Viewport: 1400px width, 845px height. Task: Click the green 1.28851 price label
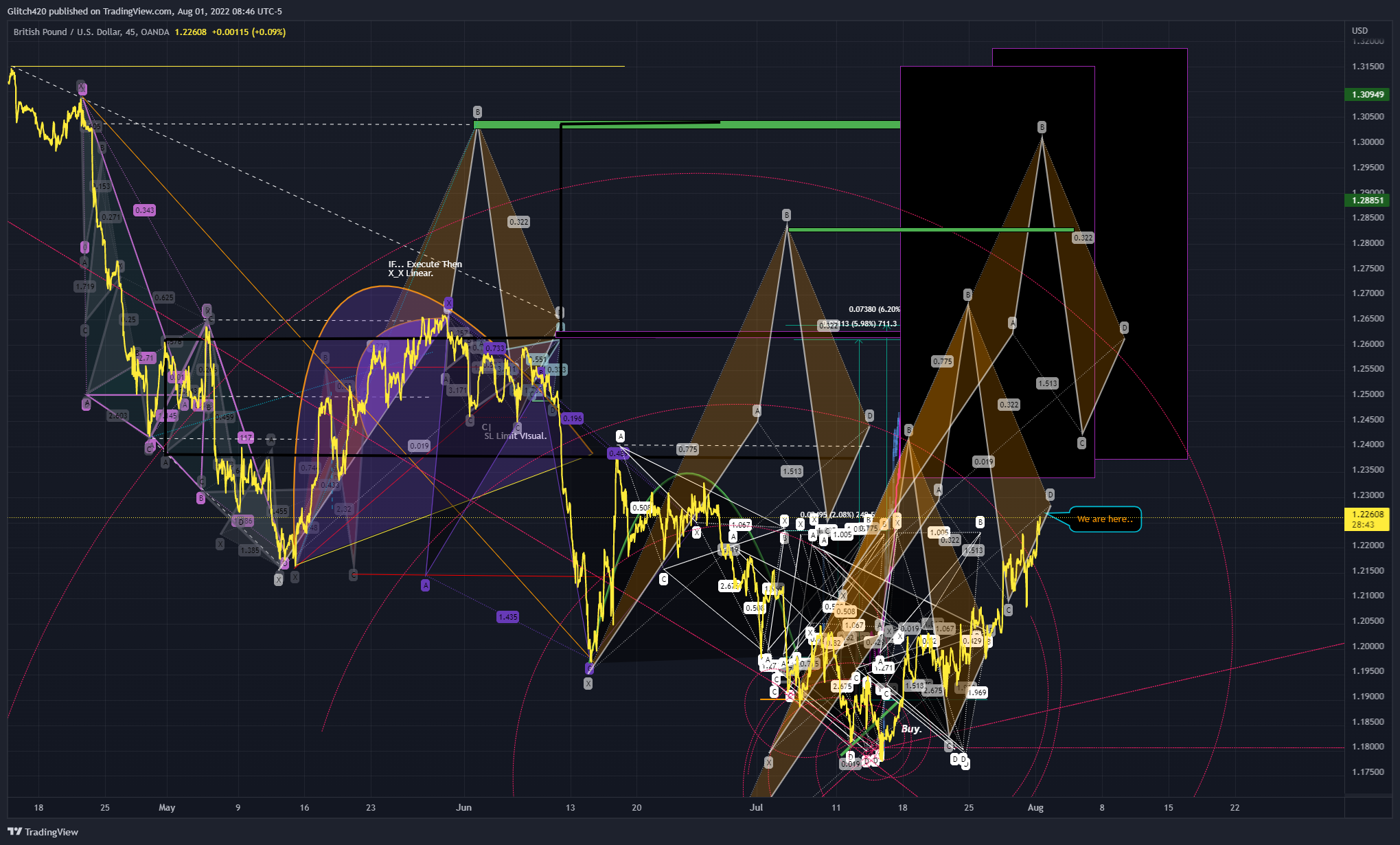(1367, 200)
